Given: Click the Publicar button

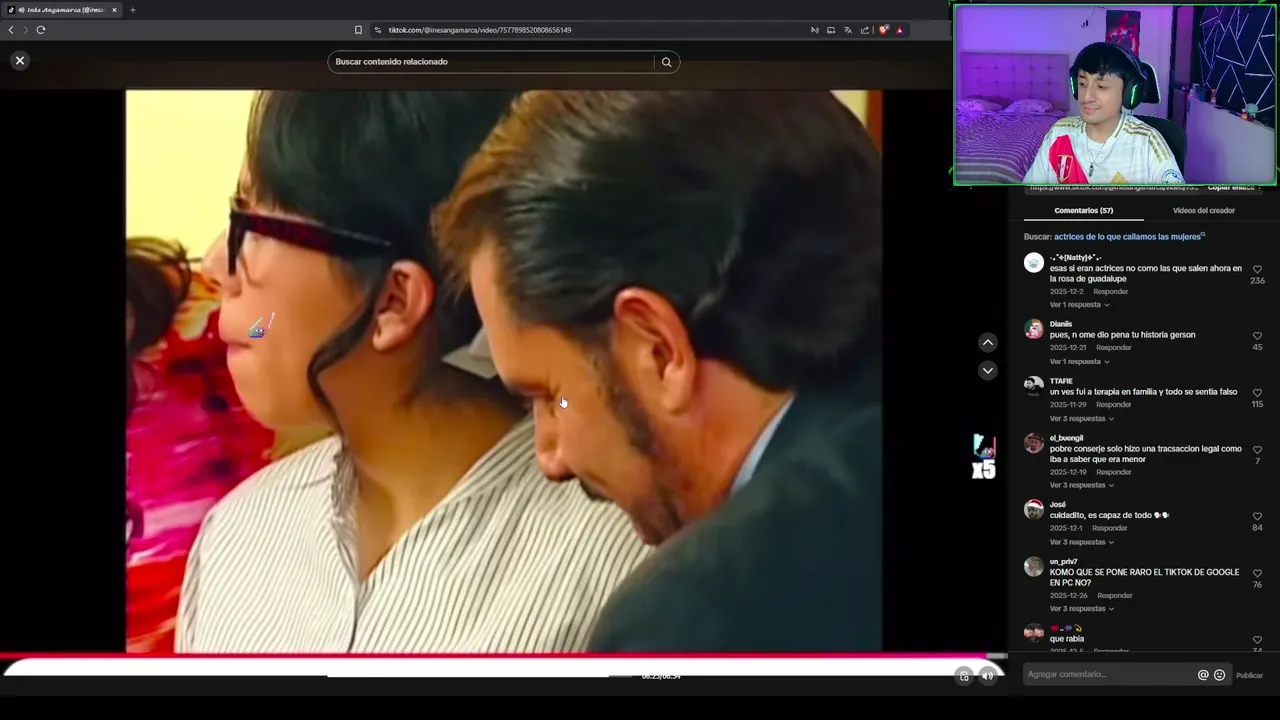Looking at the screenshot, I should 1249,675.
